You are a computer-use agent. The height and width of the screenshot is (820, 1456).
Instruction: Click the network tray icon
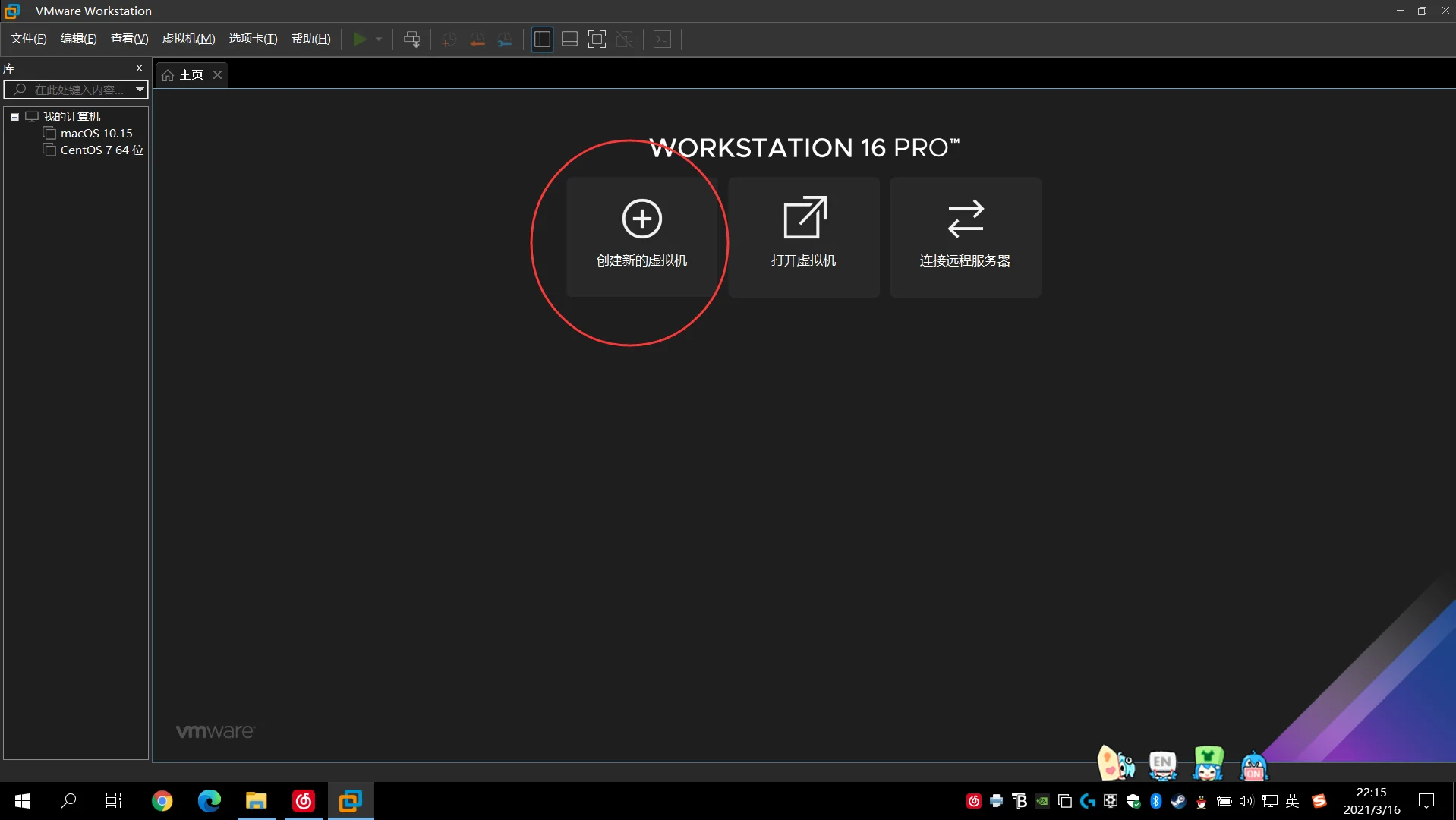[1270, 801]
